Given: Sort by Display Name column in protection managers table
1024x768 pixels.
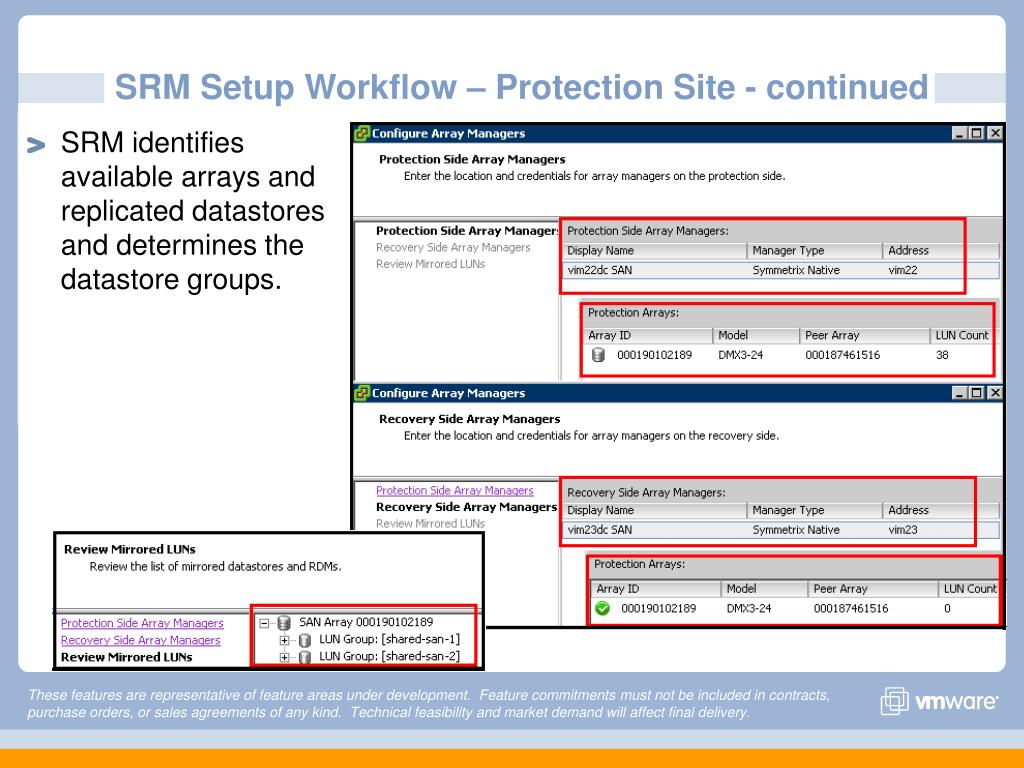Looking at the screenshot, I should tap(654, 251).
